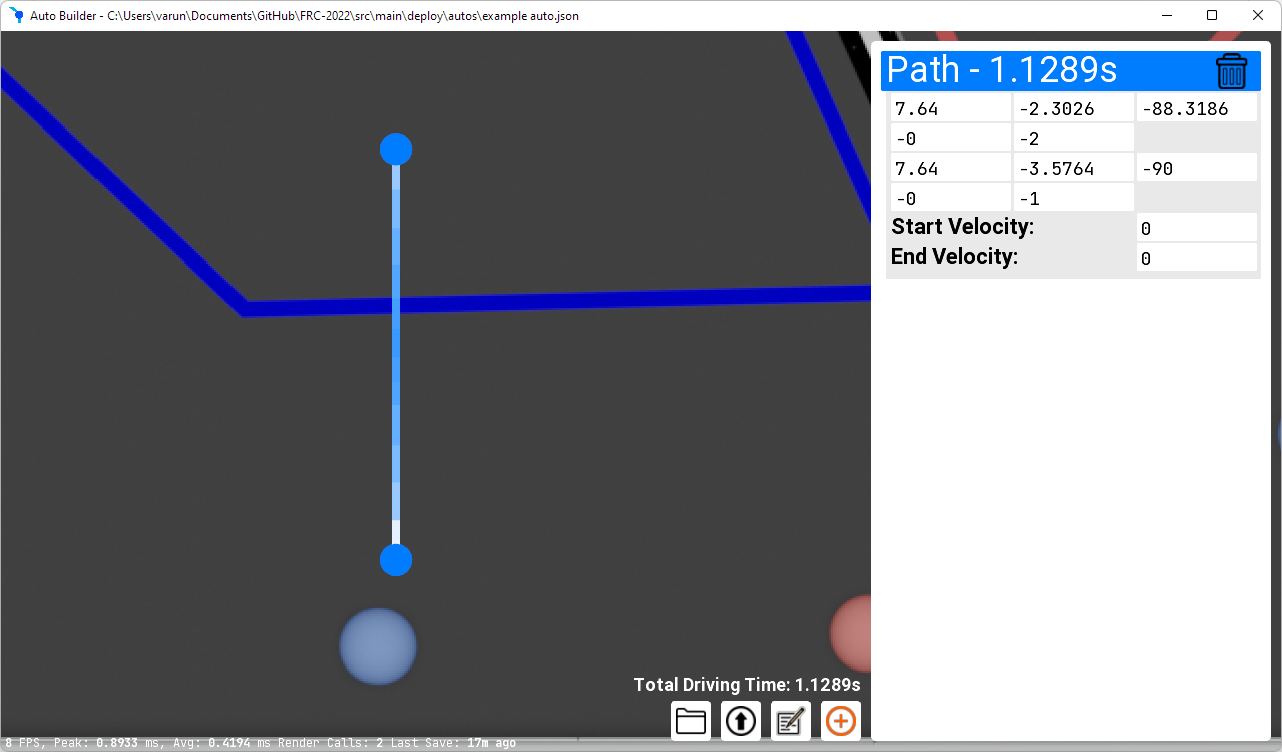Edit the rotation value -90

[1197, 168]
